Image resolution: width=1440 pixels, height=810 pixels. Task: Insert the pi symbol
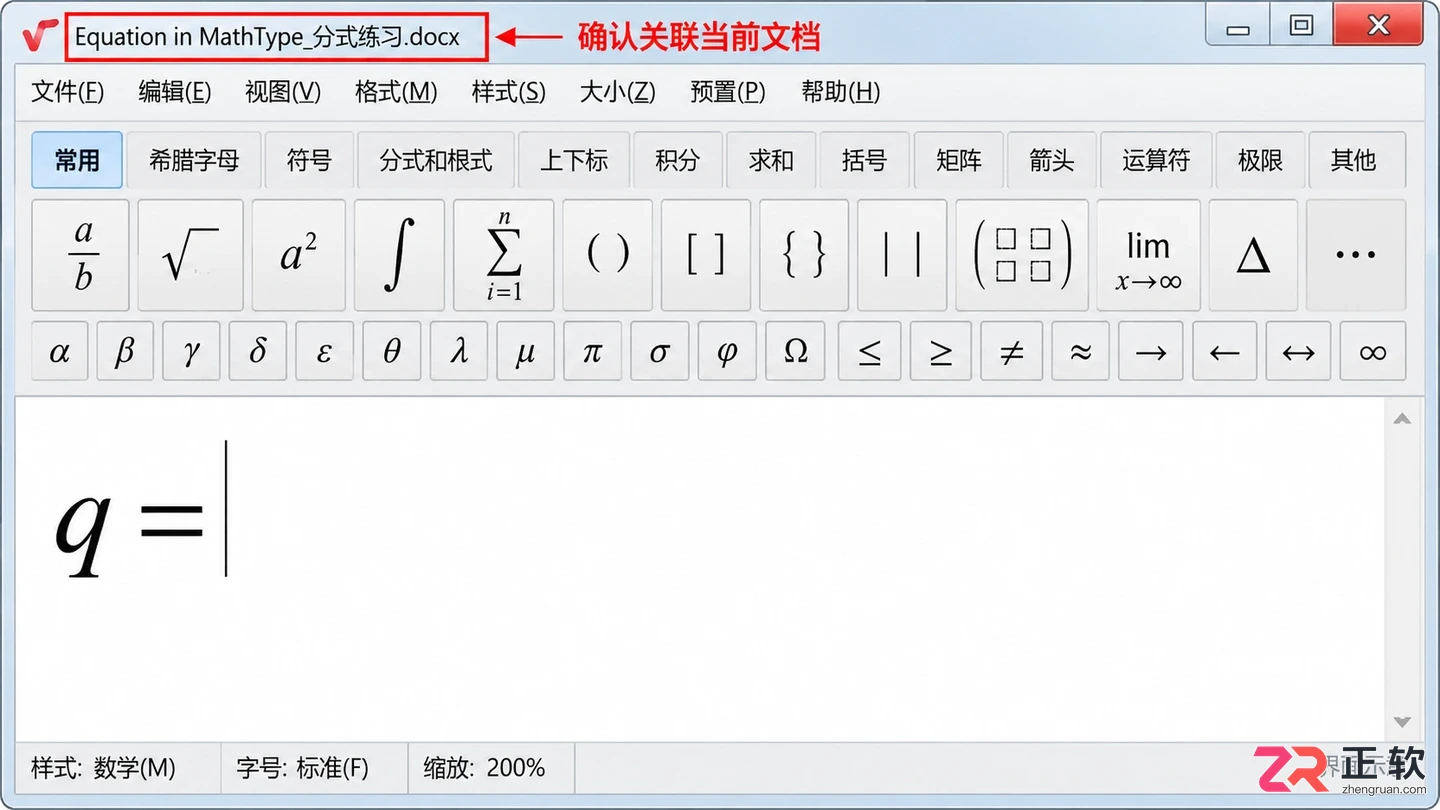[x=593, y=351]
